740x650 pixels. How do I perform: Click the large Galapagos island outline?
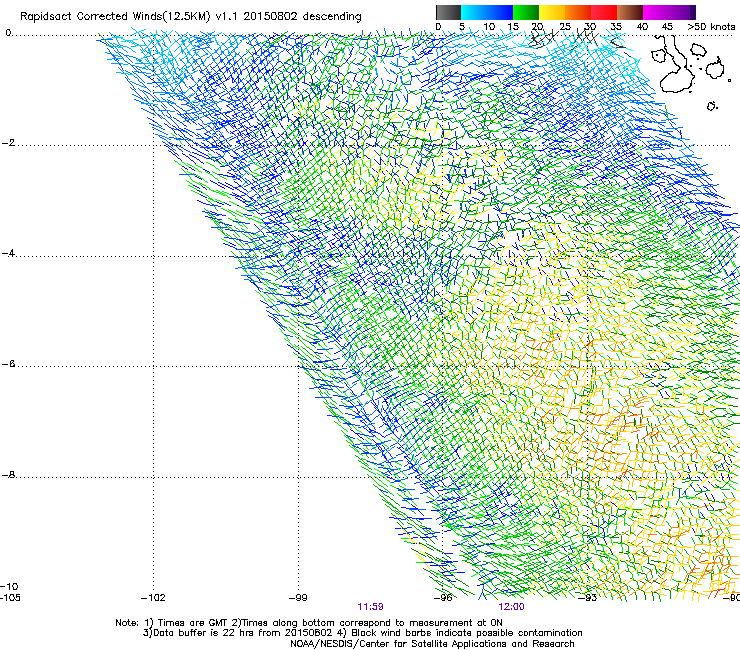[677, 66]
